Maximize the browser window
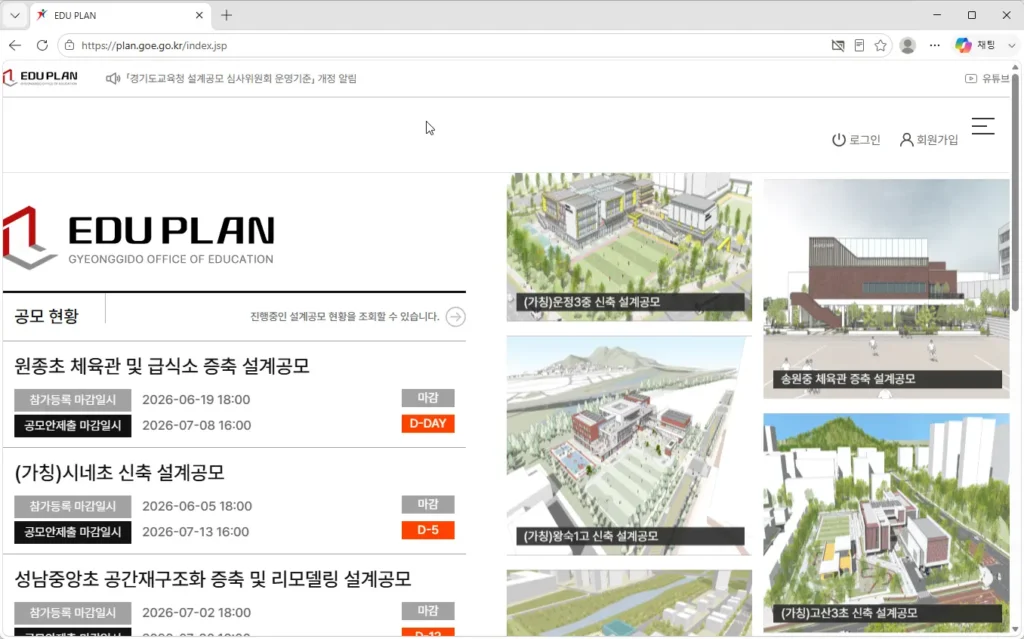 coord(972,14)
